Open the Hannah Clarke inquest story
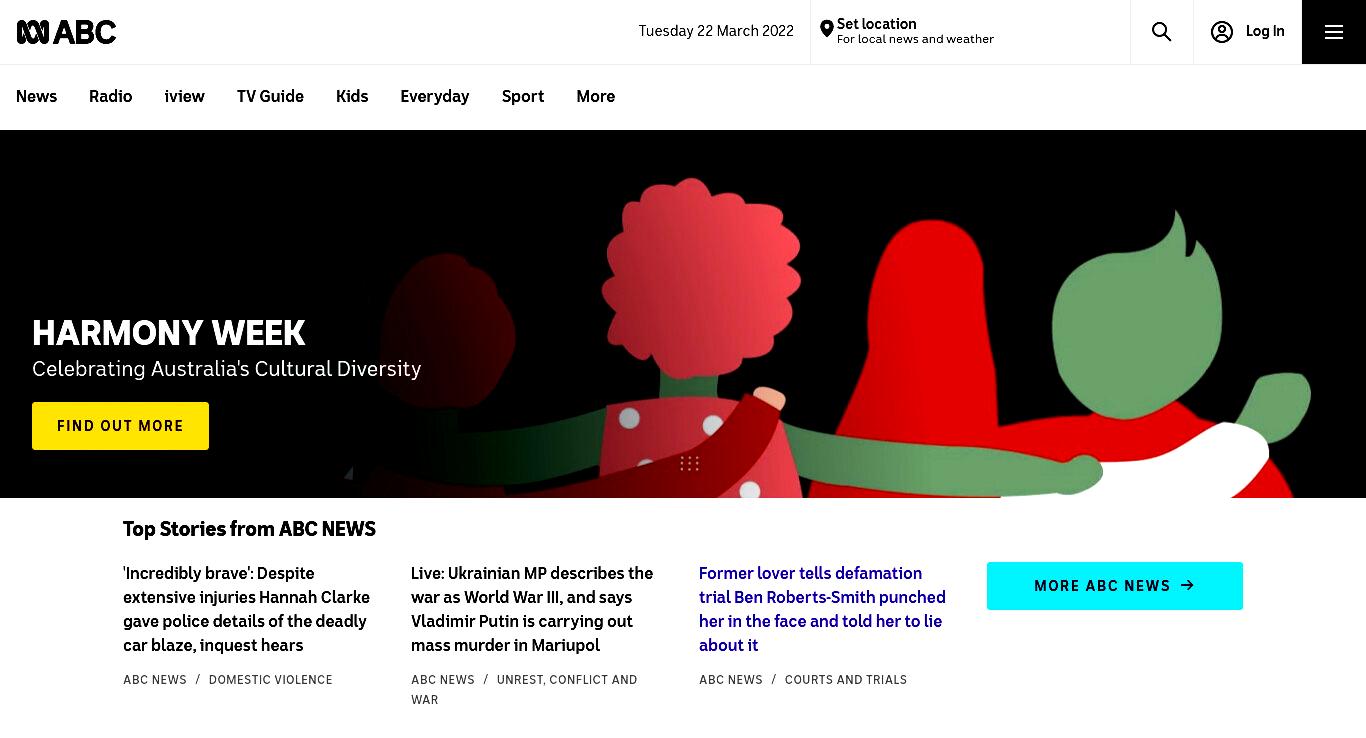The image size is (1366, 738). (x=246, y=609)
